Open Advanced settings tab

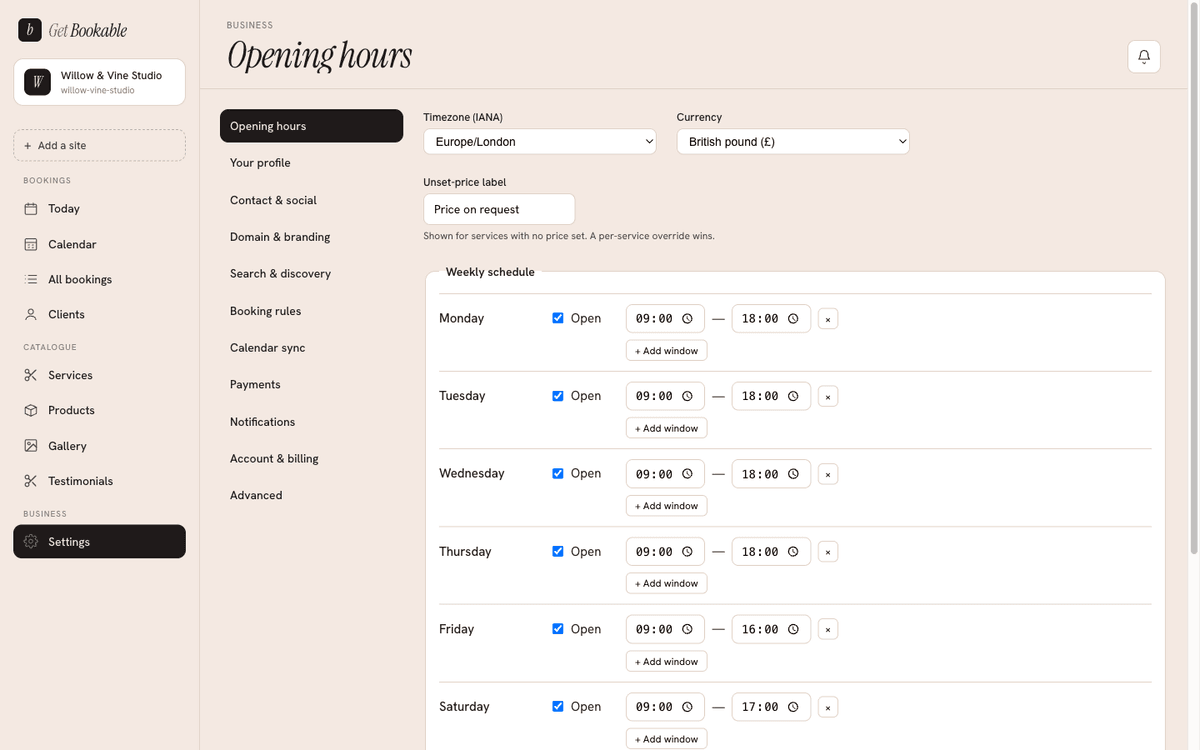(311, 496)
